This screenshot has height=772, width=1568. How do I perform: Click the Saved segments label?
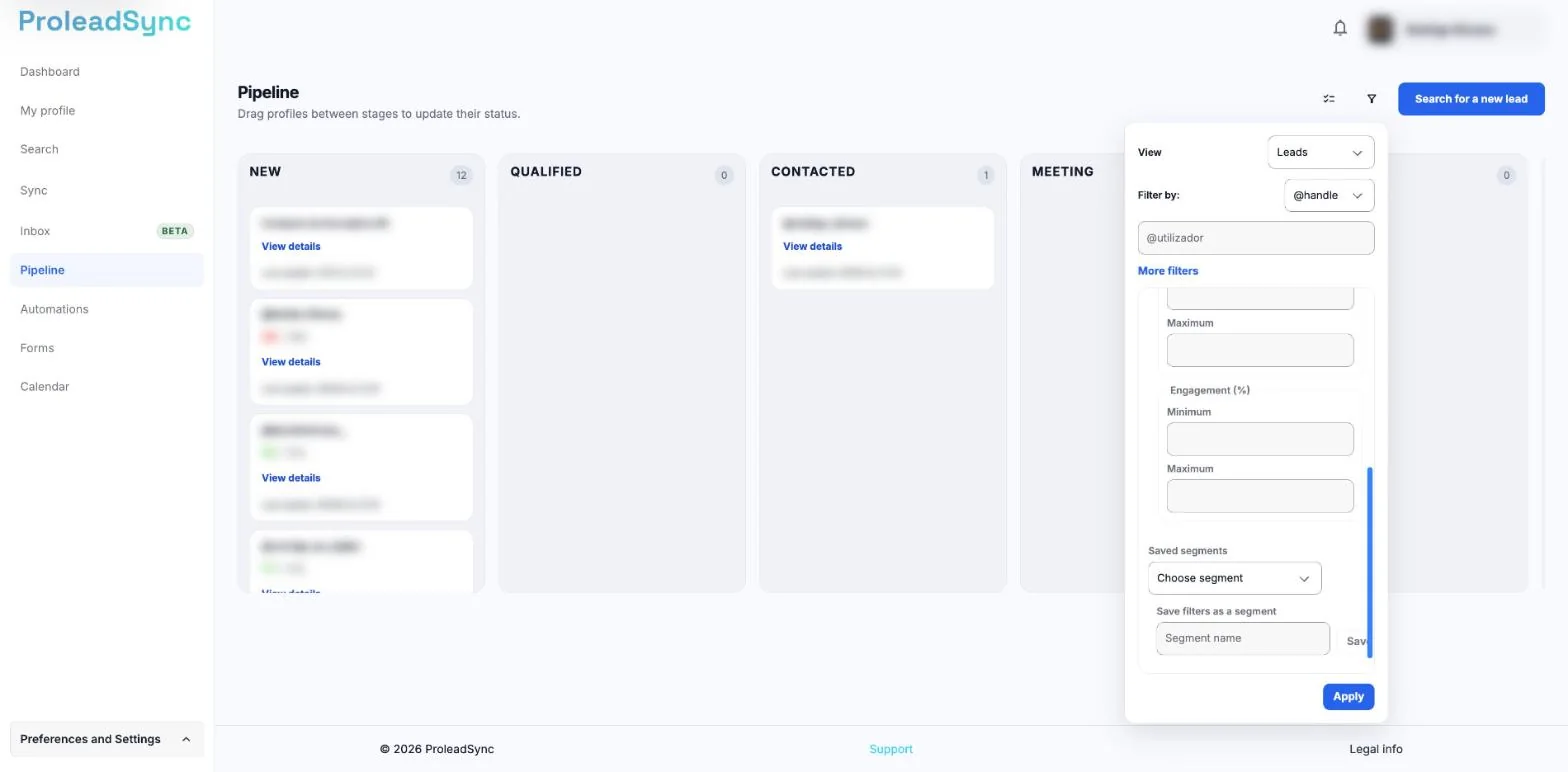click(x=1187, y=551)
